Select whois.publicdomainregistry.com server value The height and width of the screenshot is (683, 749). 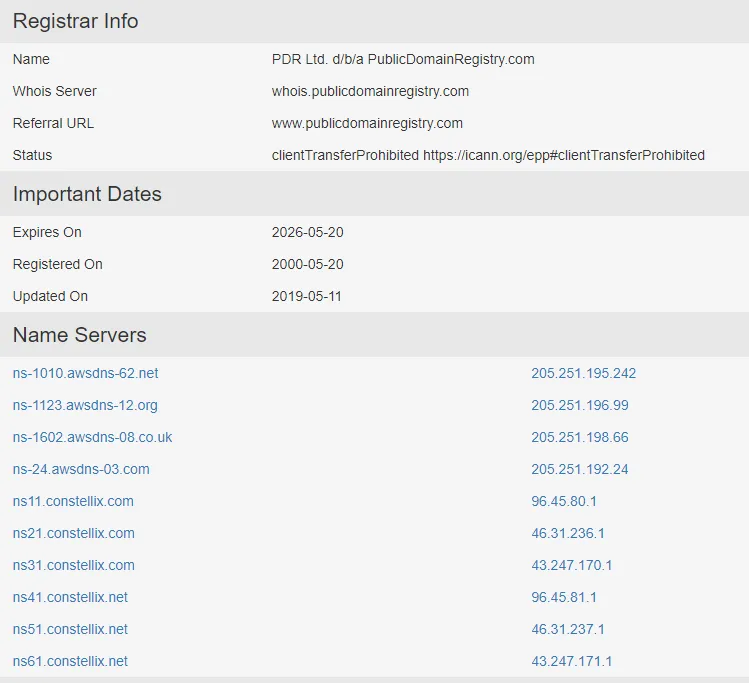[370, 91]
